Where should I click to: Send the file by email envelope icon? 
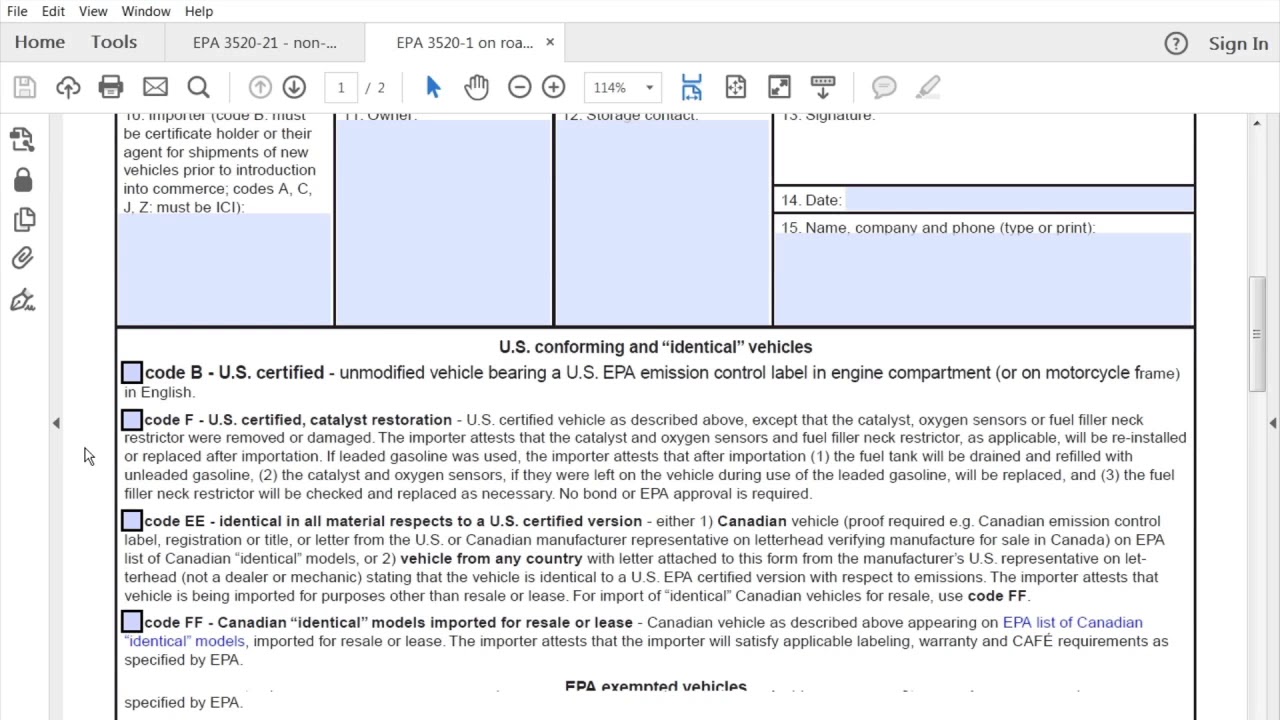(155, 87)
